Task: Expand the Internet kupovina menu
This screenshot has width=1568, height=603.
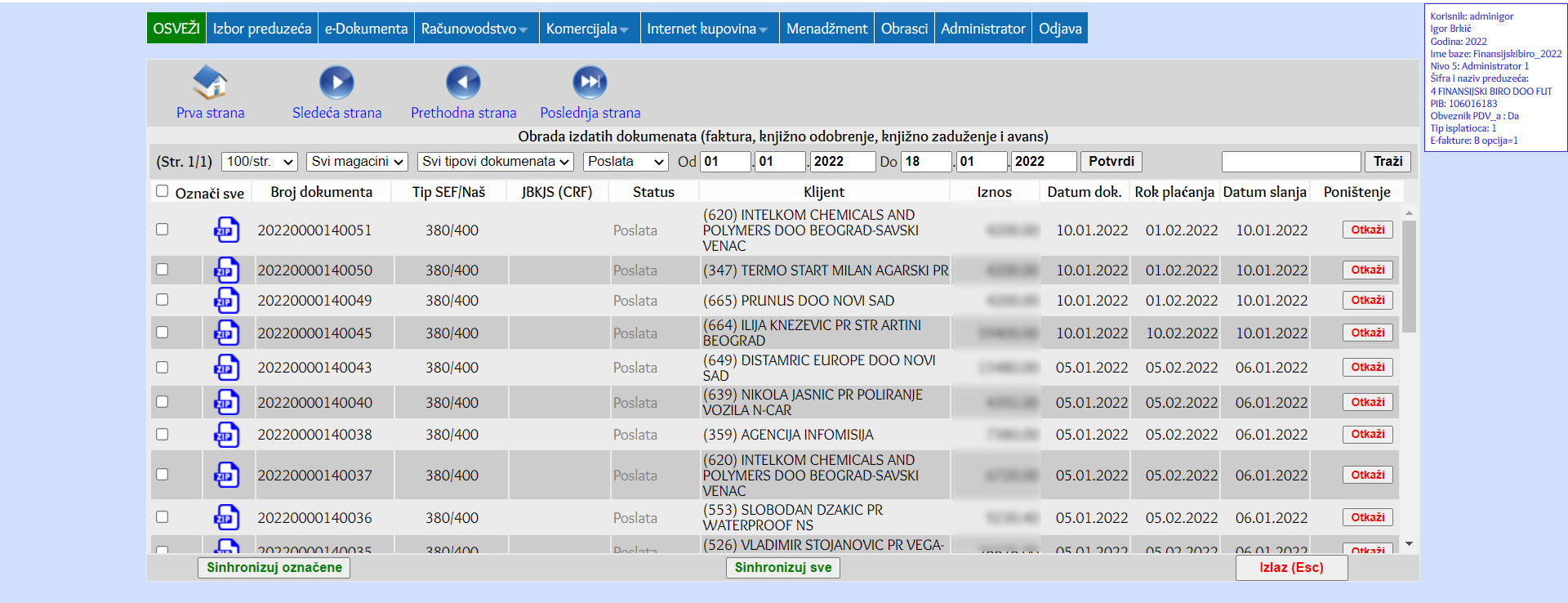Action: point(708,29)
